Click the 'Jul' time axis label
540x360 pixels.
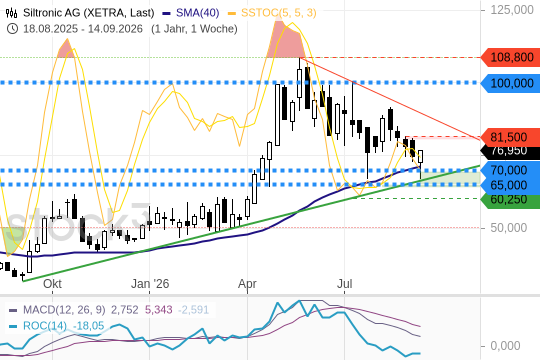(344, 284)
